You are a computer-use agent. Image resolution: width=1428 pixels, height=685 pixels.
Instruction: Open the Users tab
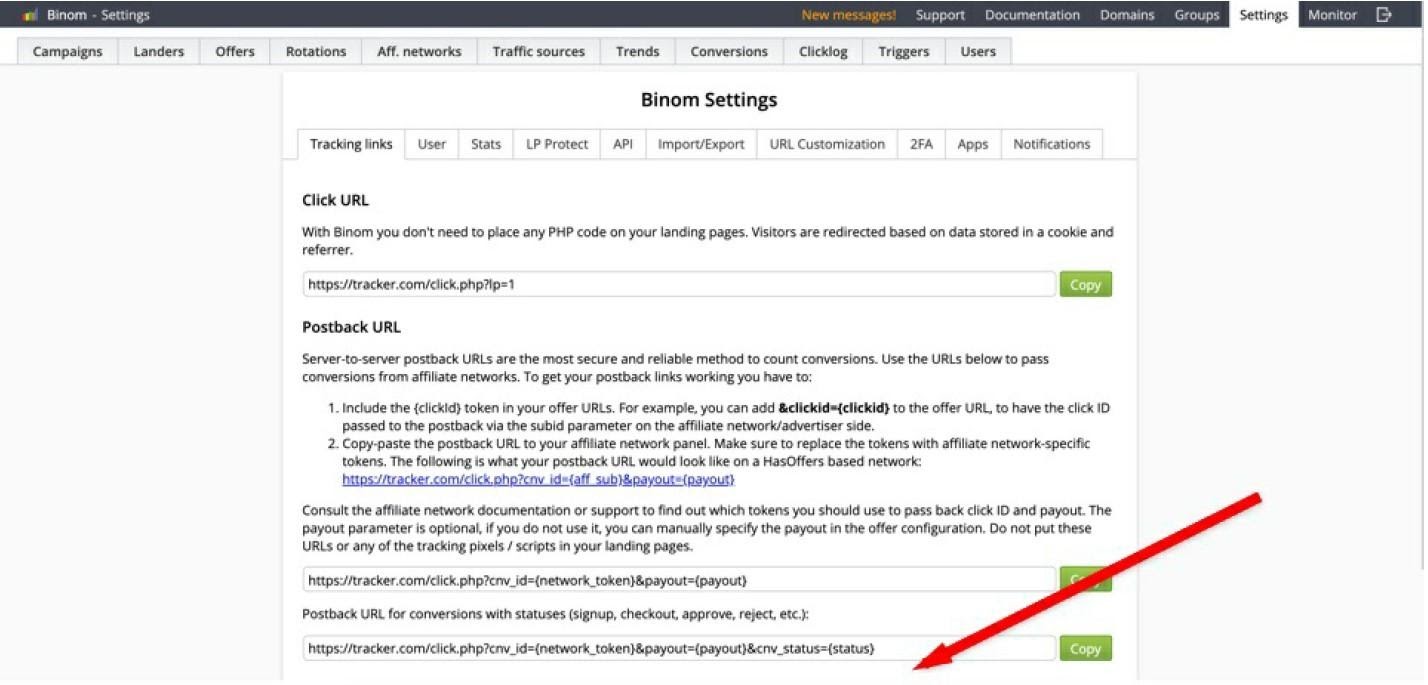978,52
